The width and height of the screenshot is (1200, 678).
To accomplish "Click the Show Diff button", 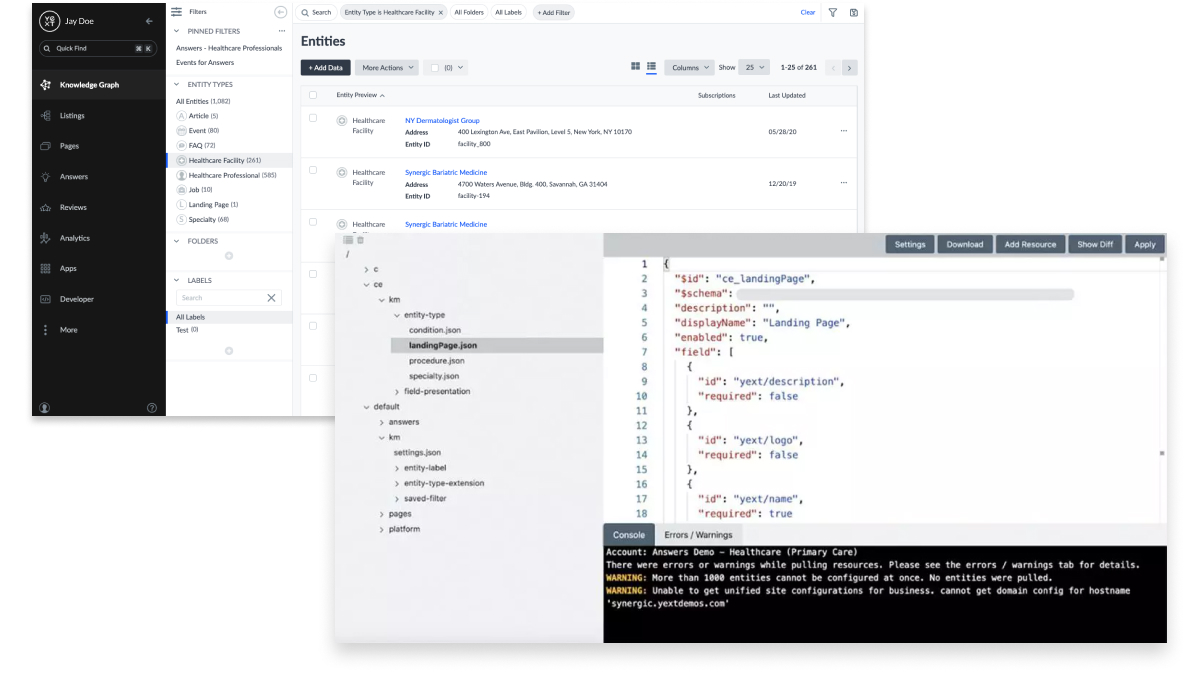I will [1095, 244].
